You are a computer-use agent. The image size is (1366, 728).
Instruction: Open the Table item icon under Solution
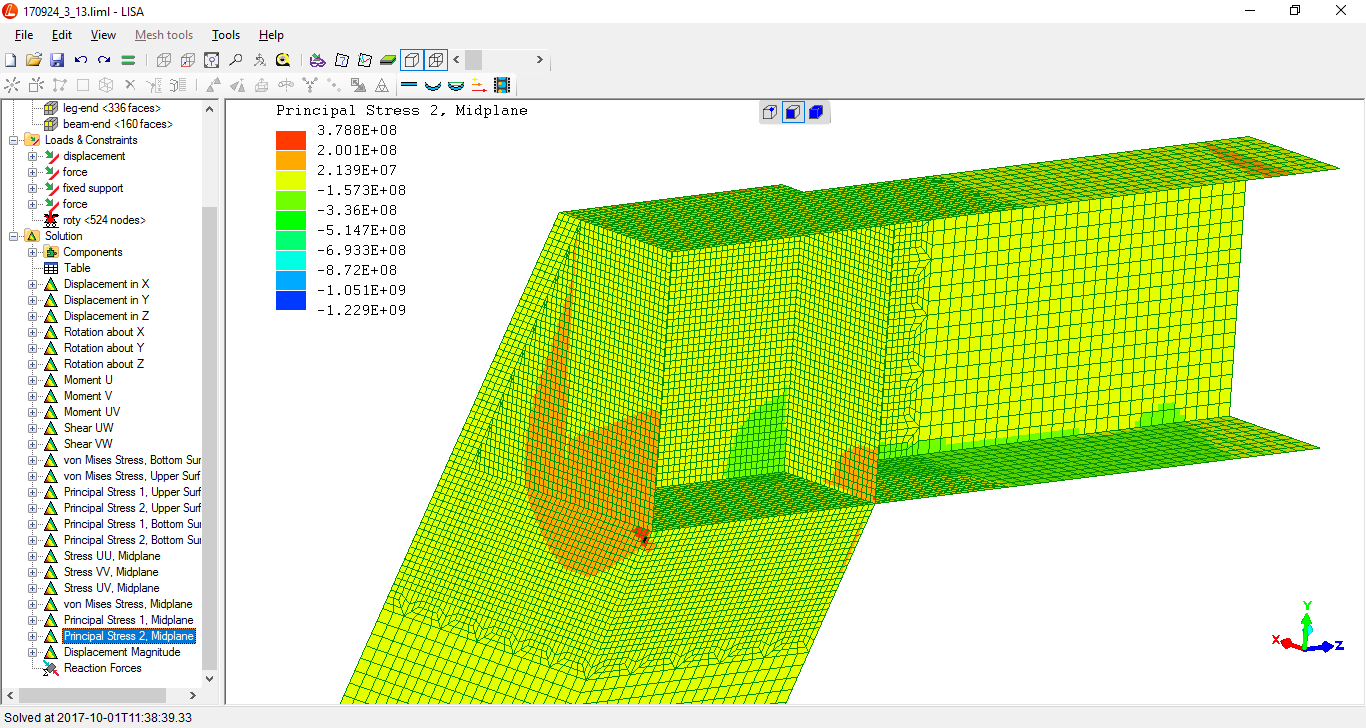(x=51, y=268)
